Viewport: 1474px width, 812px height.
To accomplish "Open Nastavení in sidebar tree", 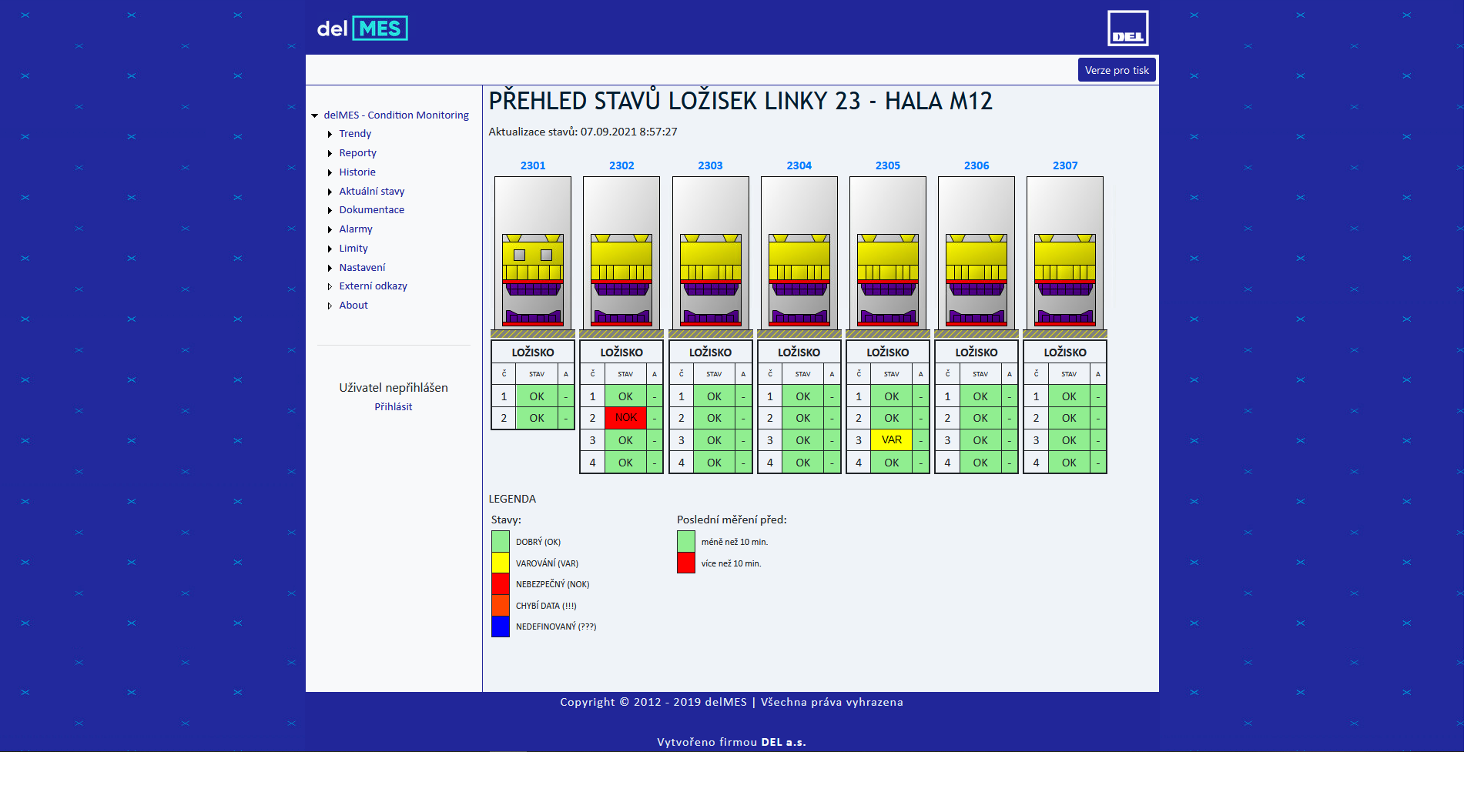I will 362,268.
